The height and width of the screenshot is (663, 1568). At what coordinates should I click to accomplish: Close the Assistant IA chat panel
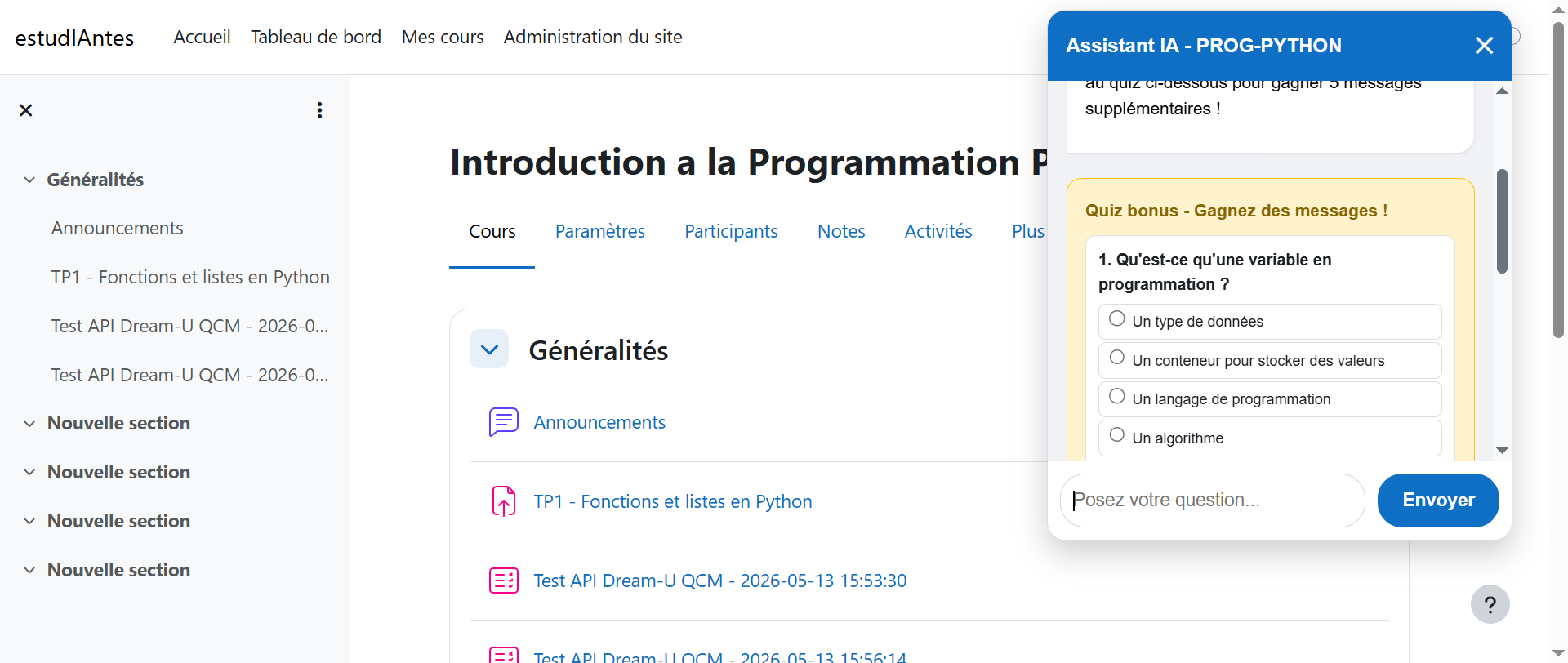pyautogui.click(x=1484, y=46)
